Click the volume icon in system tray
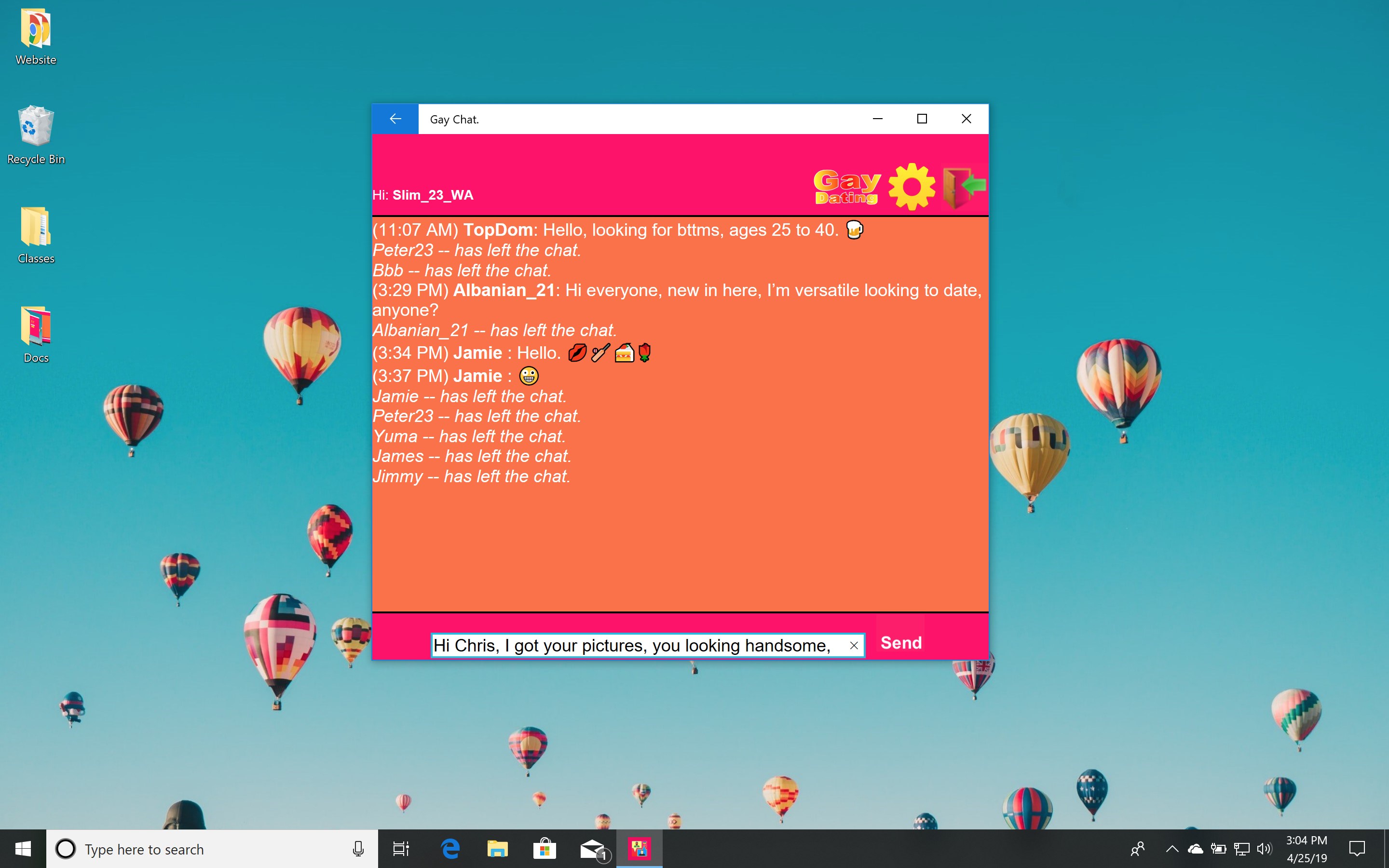1389x868 pixels. (1264, 849)
